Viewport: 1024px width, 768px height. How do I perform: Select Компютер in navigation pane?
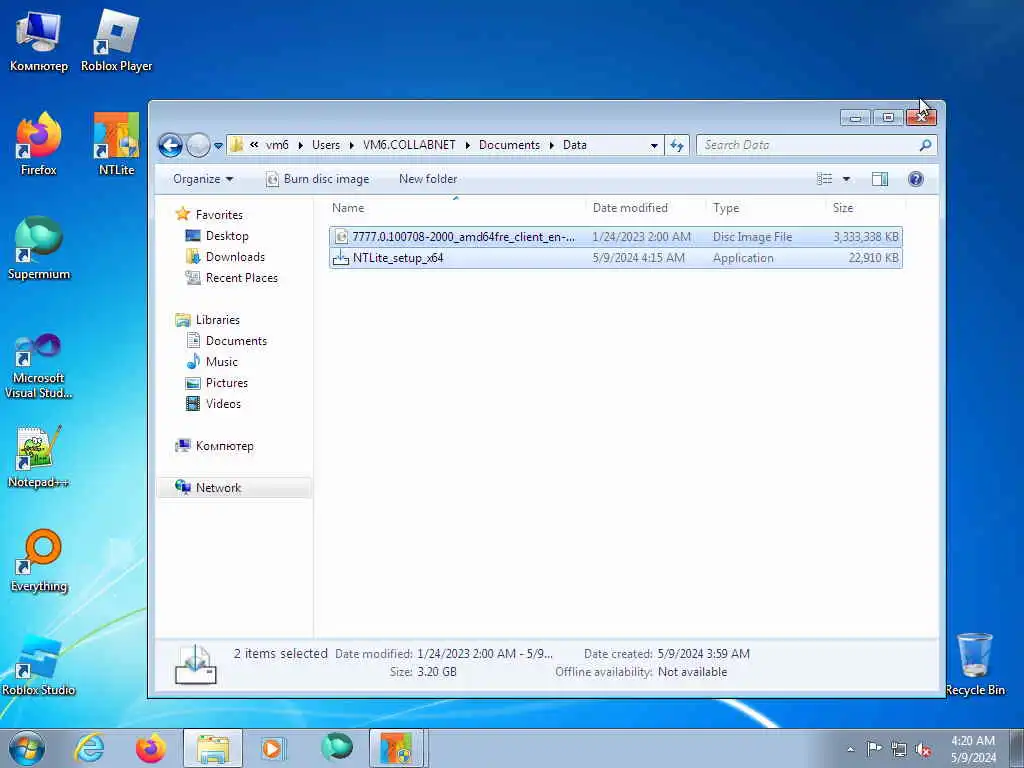point(224,446)
